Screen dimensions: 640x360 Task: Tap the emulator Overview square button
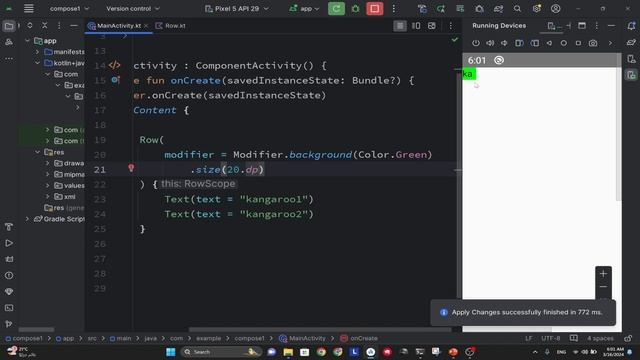[578, 43]
